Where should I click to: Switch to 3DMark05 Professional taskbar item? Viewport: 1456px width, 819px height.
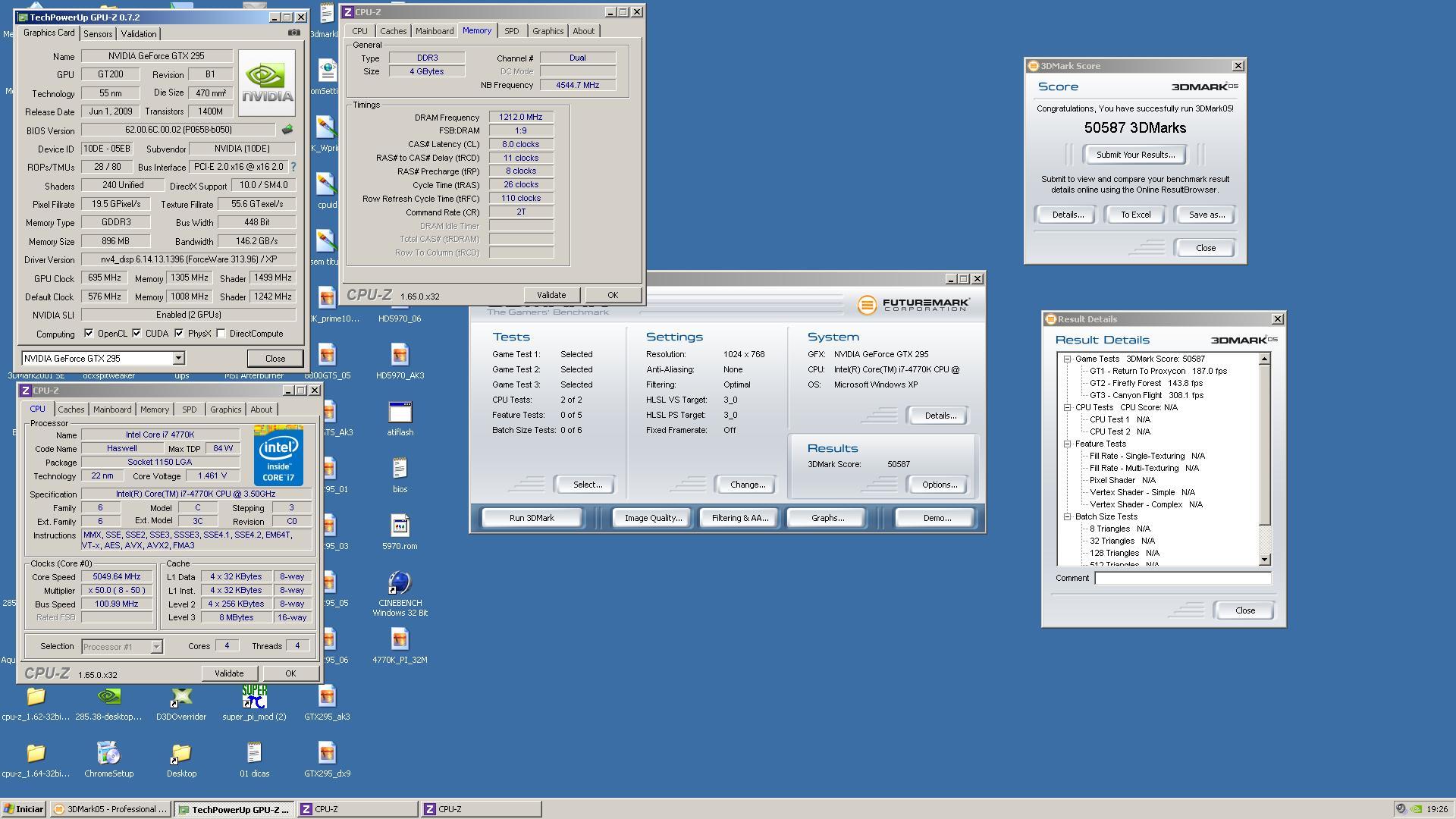click(111, 809)
